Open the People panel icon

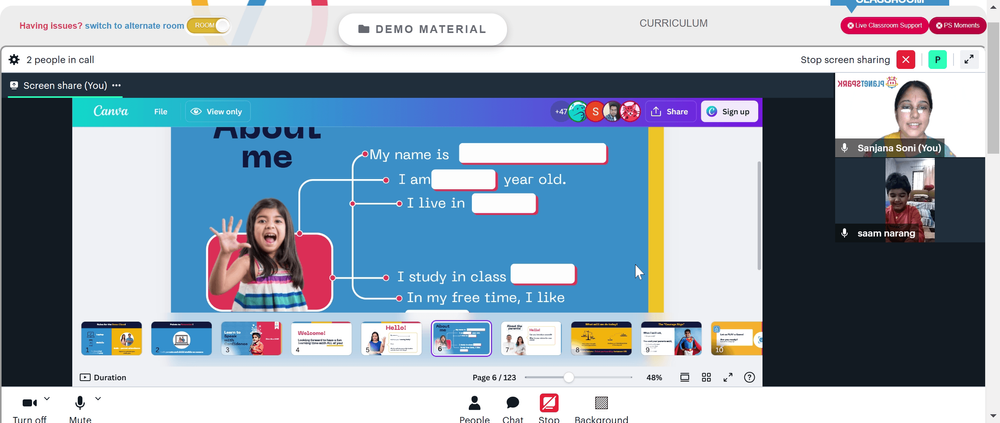(x=474, y=403)
